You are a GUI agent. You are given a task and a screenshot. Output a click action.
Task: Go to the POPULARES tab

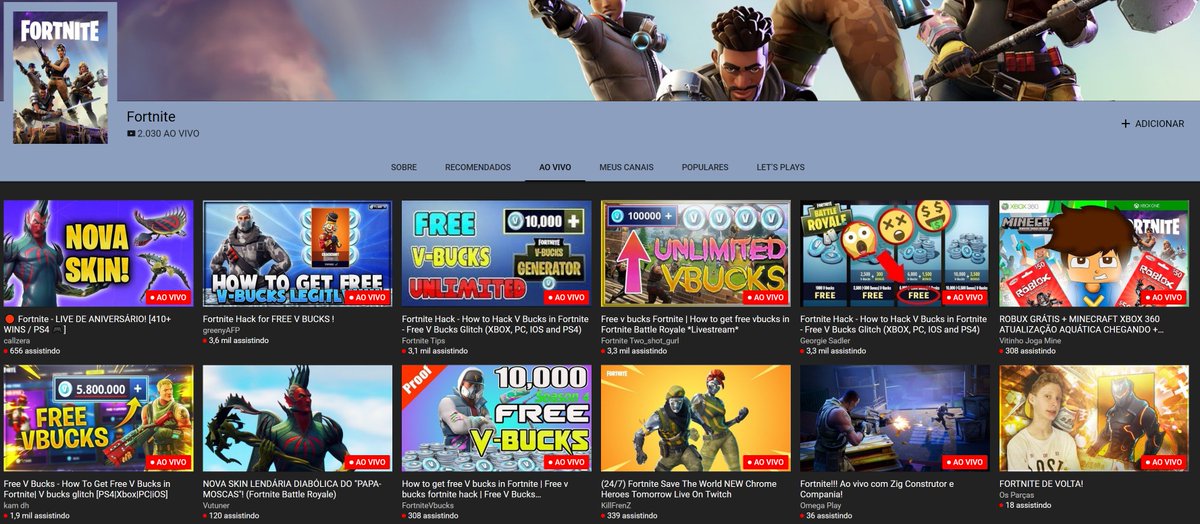705,168
